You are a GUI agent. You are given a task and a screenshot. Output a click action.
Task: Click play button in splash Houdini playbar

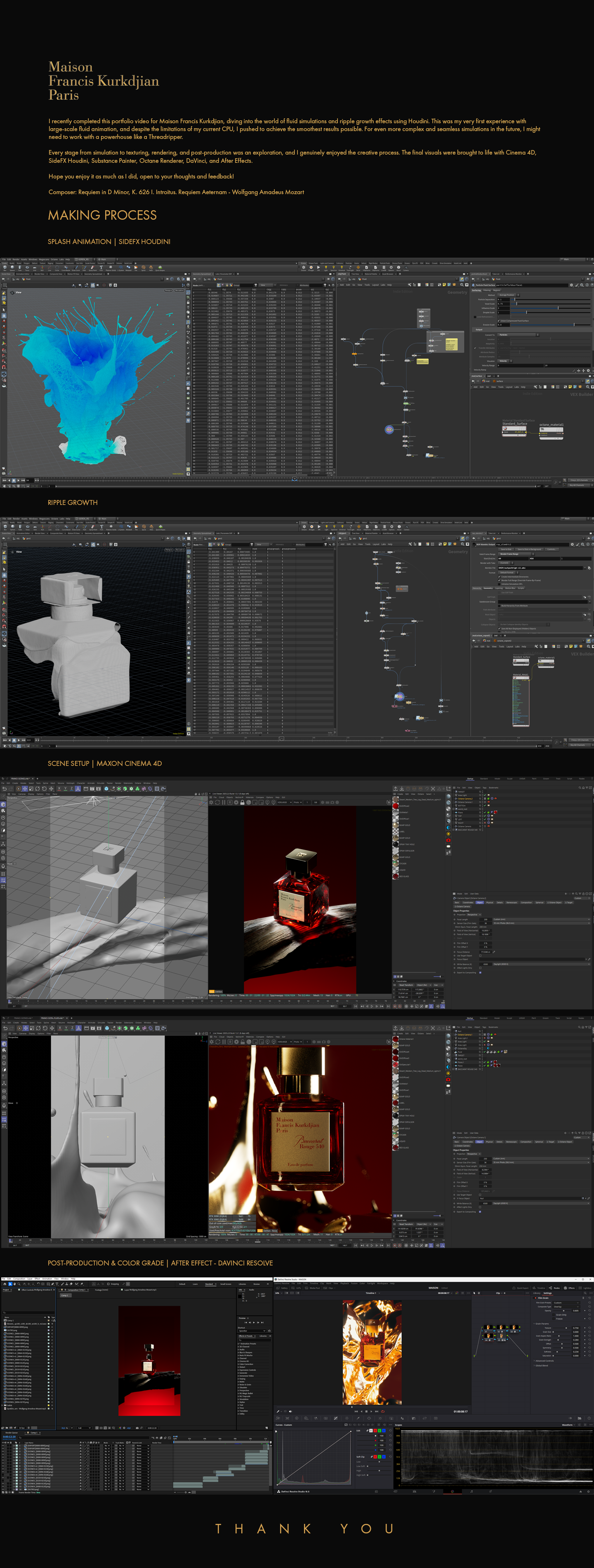[18, 481]
